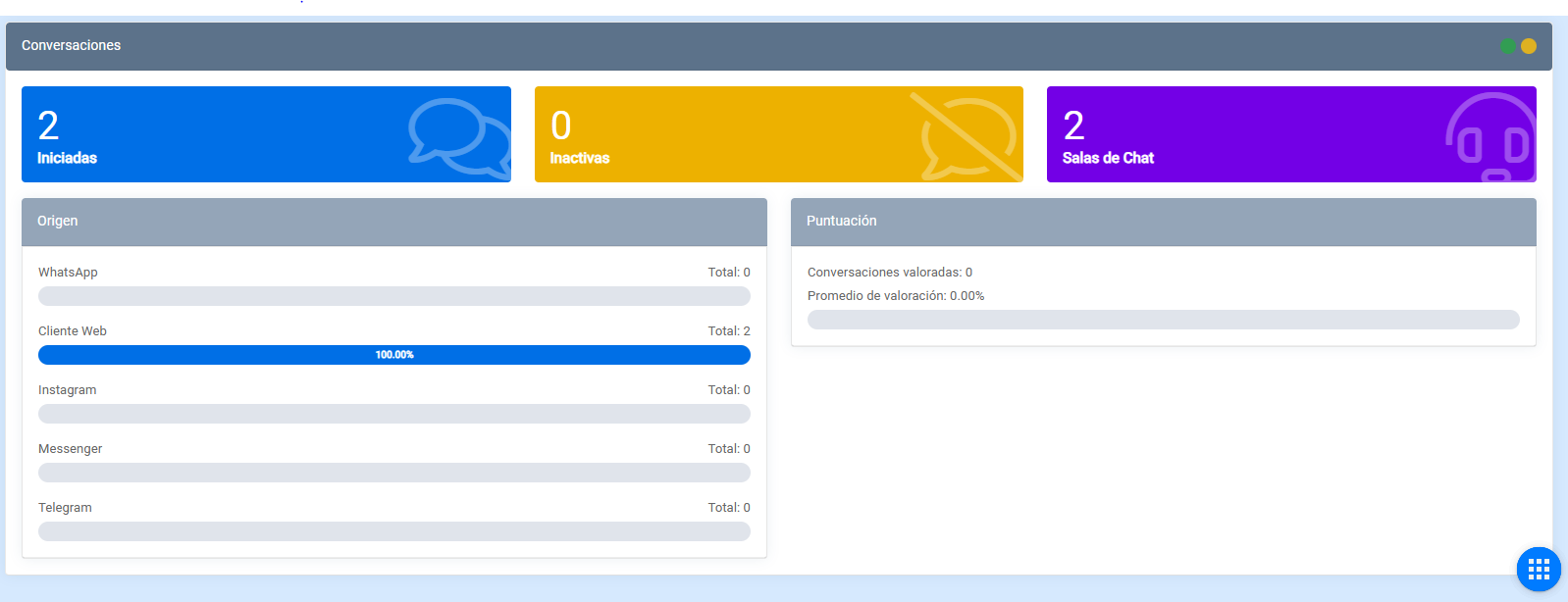Click the empty Instagram progress bar
The width and height of the screenshot is (1568, 602).
pyautogui.click(x=394, y=414)
